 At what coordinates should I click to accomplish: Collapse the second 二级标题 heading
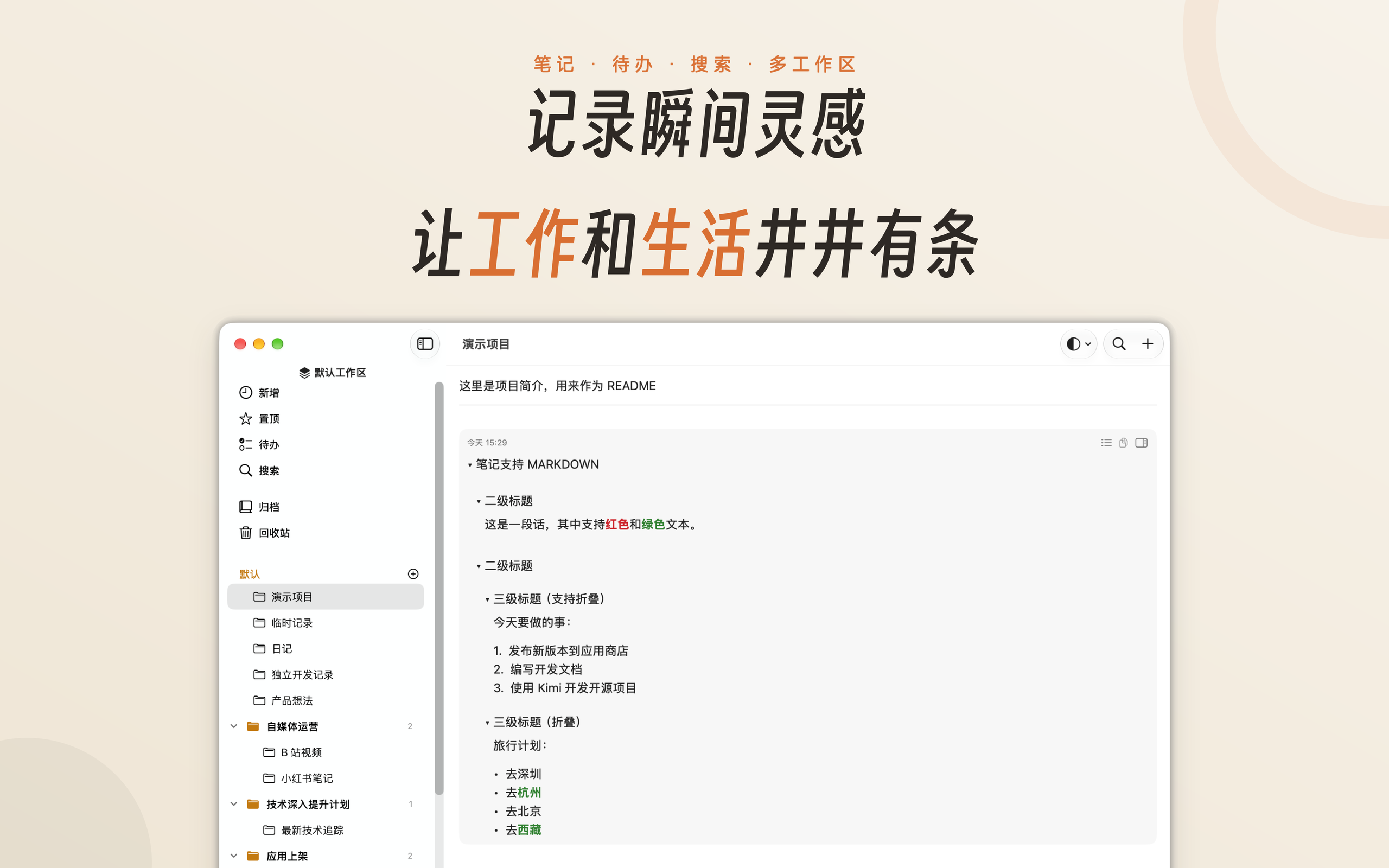tap(479, 566)
